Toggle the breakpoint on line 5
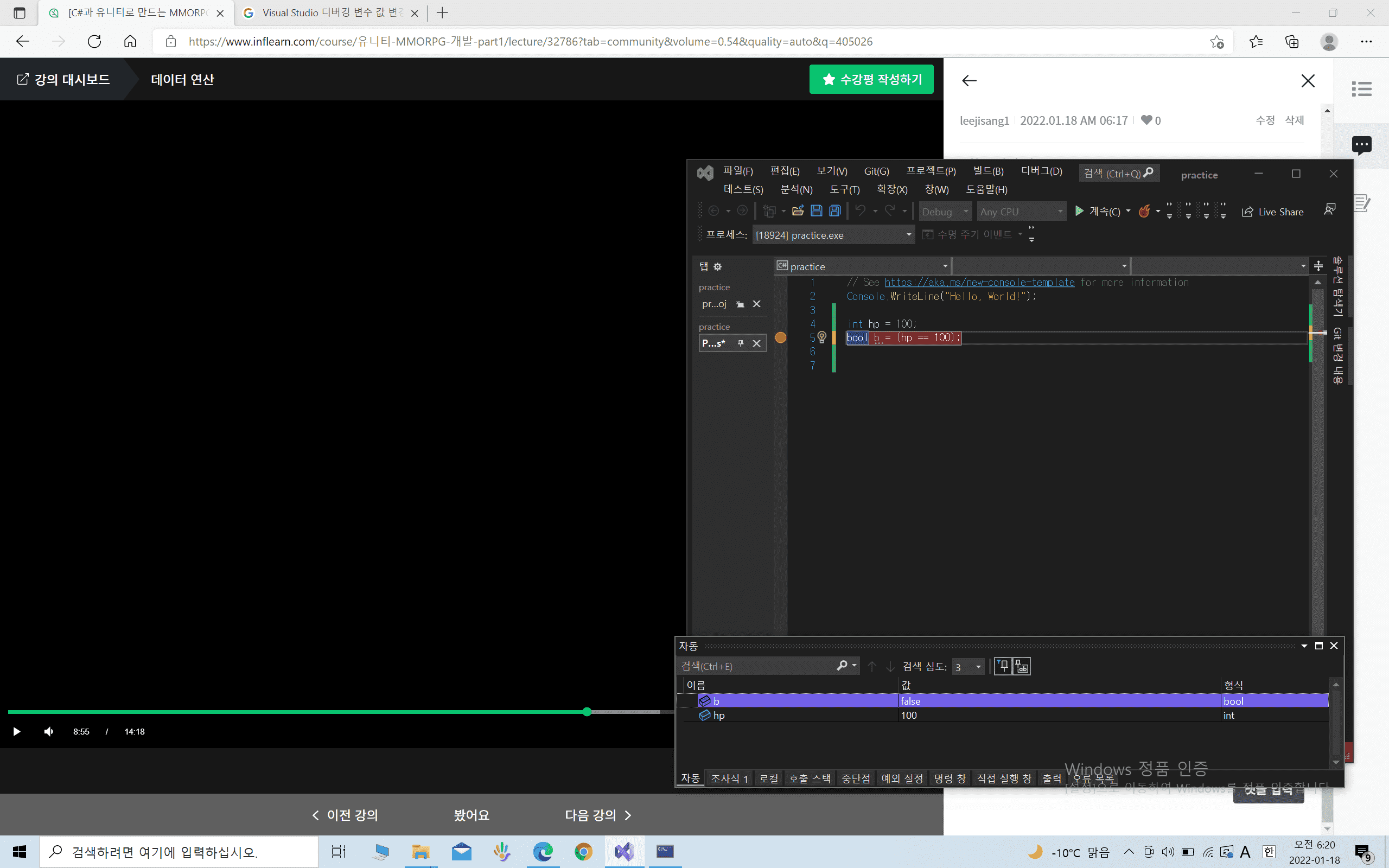Viewport: 1389px width, 868px height. (781, 337)
